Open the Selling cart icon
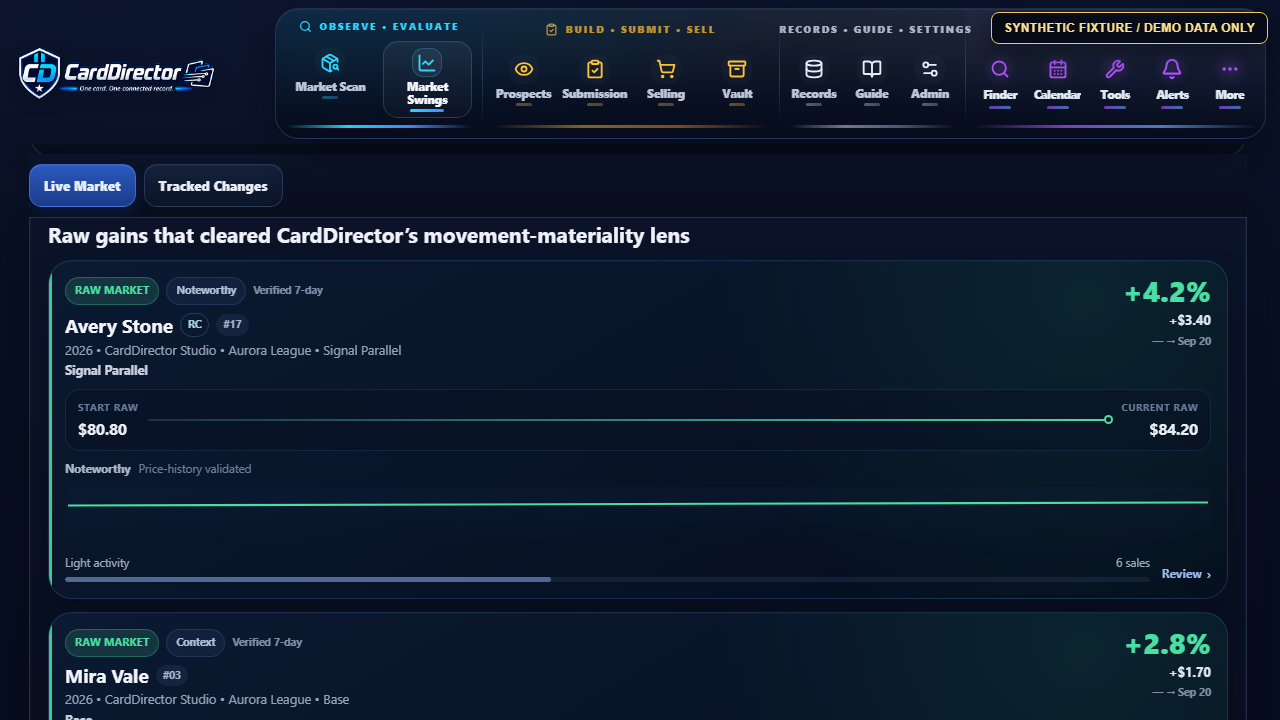The height and width of the screenshot is (720, 1280). (665, 69)
